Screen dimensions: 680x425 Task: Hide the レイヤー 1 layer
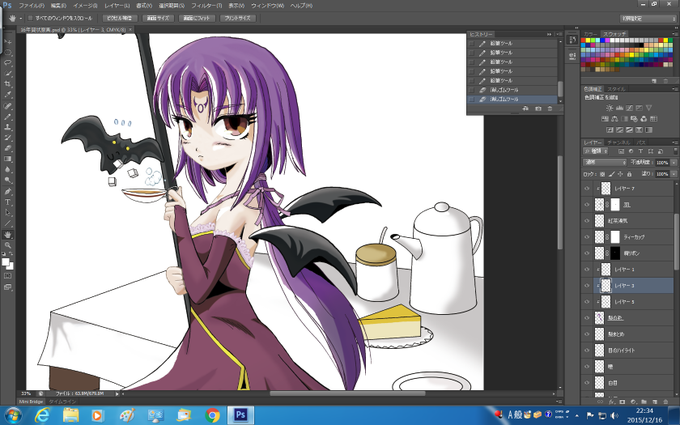tap(587, 269)
